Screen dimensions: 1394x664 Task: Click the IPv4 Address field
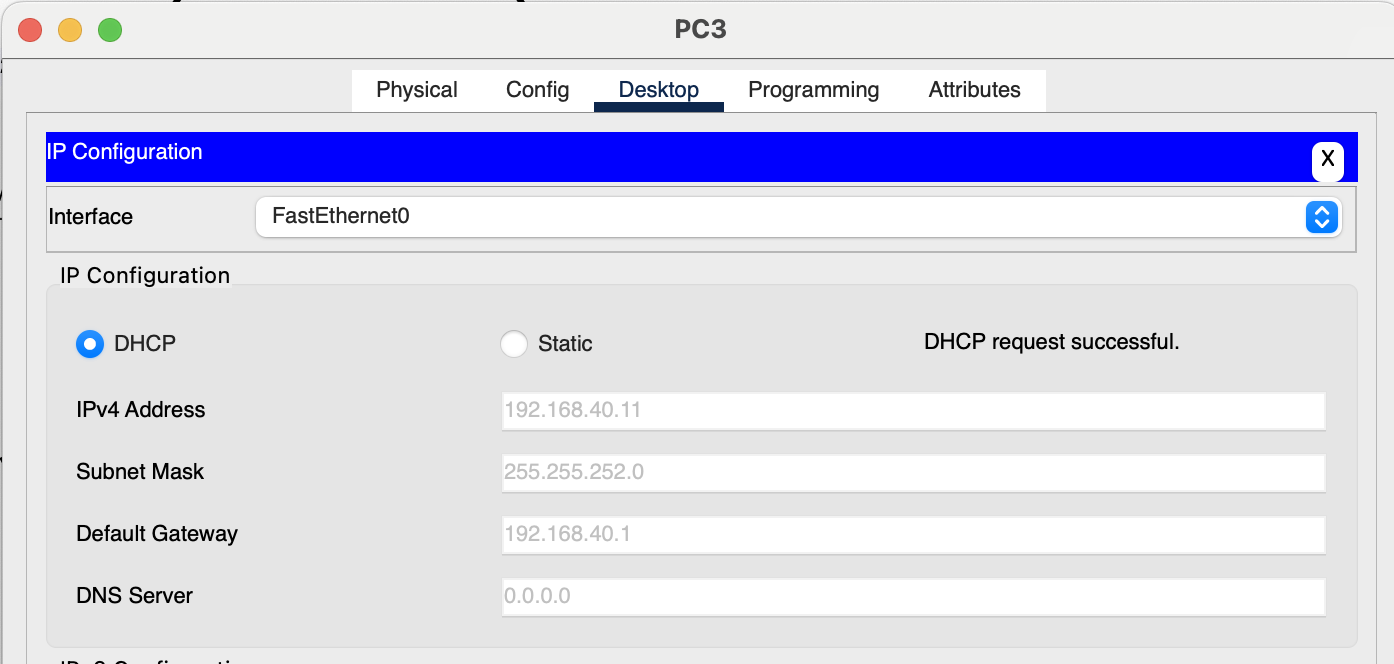click(x=914, y=410)
